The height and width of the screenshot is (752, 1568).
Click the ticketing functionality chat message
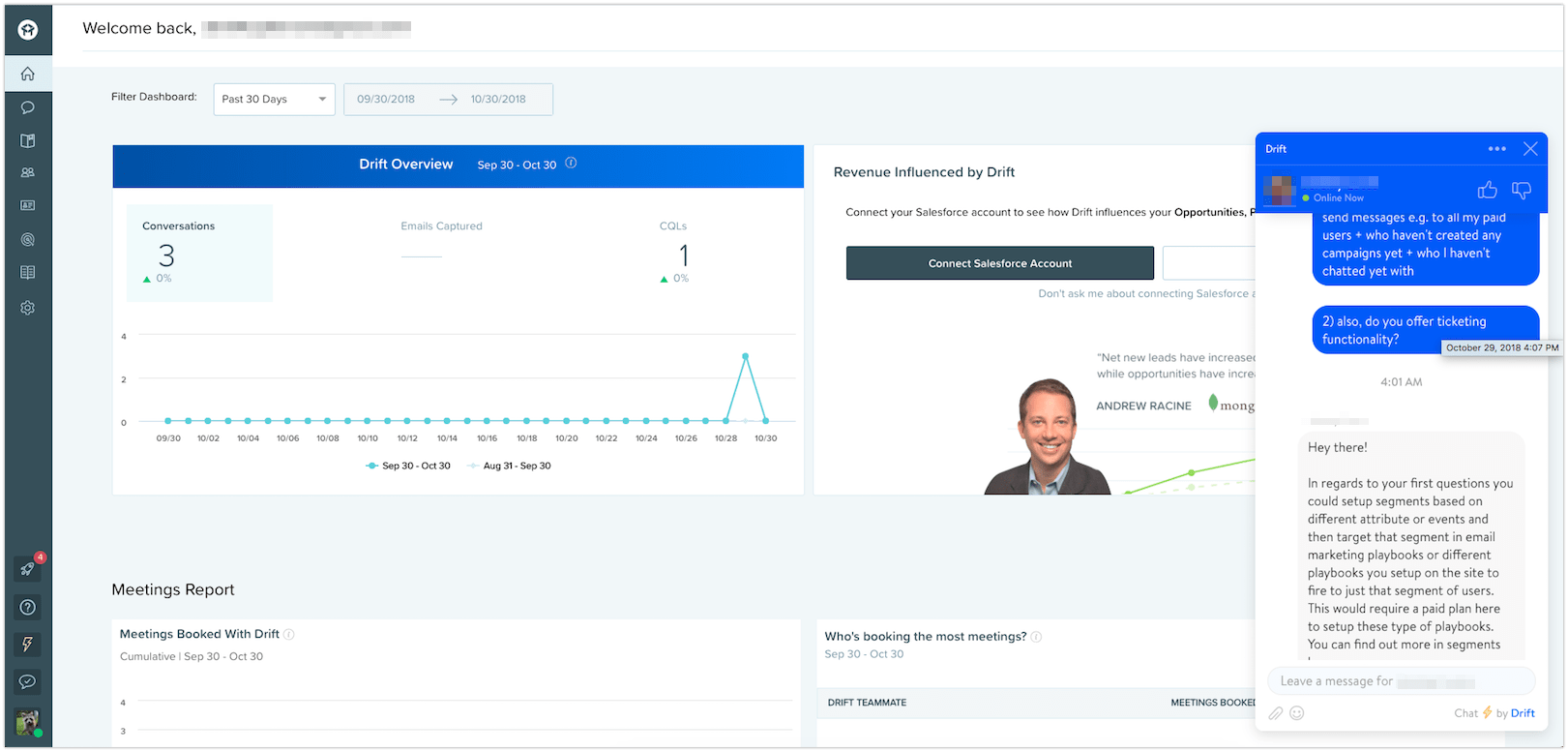(1425, 330)
